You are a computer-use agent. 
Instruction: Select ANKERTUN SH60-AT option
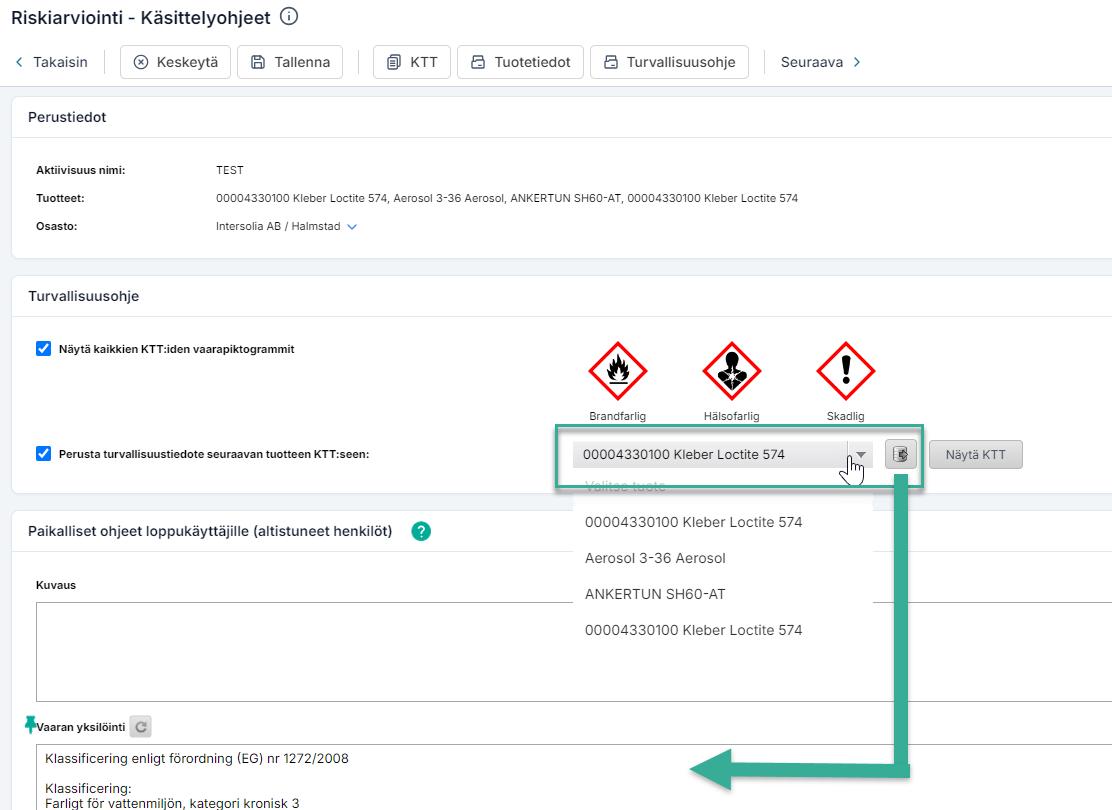[x=723, y=594]
